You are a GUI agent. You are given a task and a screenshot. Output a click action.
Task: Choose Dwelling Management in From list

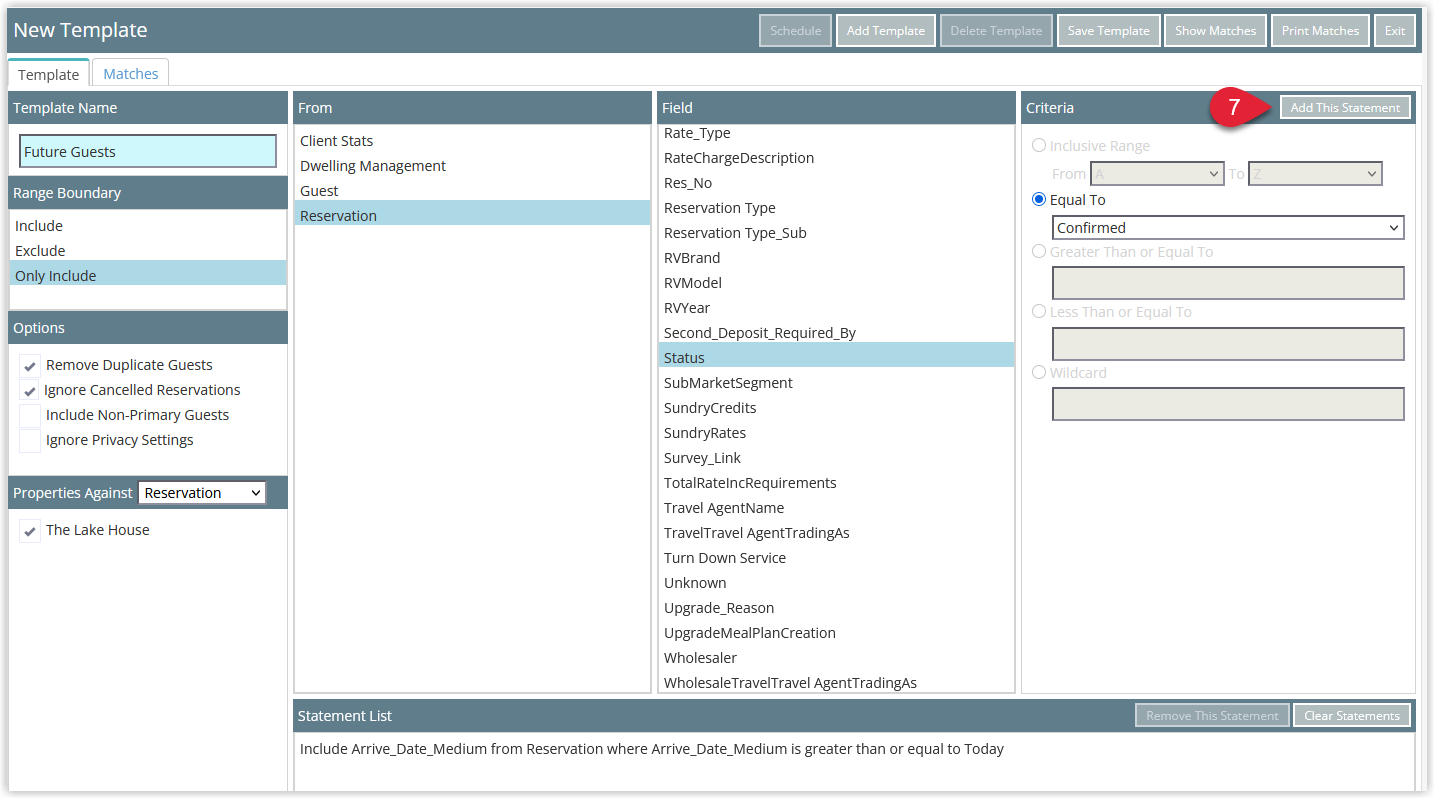pyautogui.click(x=472, y=166)
